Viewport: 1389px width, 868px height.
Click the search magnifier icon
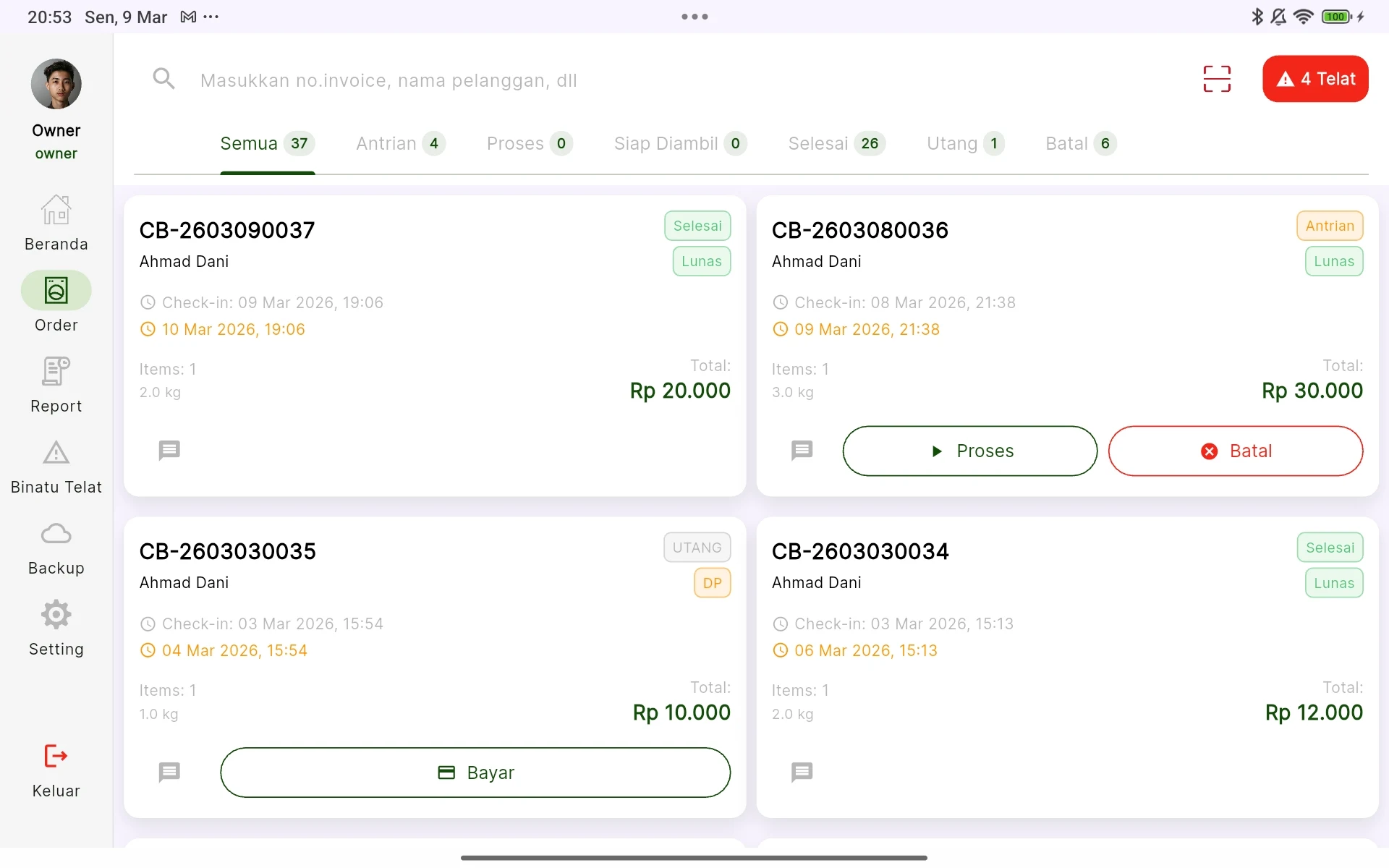pyautogui.click(x=164, y=79)
